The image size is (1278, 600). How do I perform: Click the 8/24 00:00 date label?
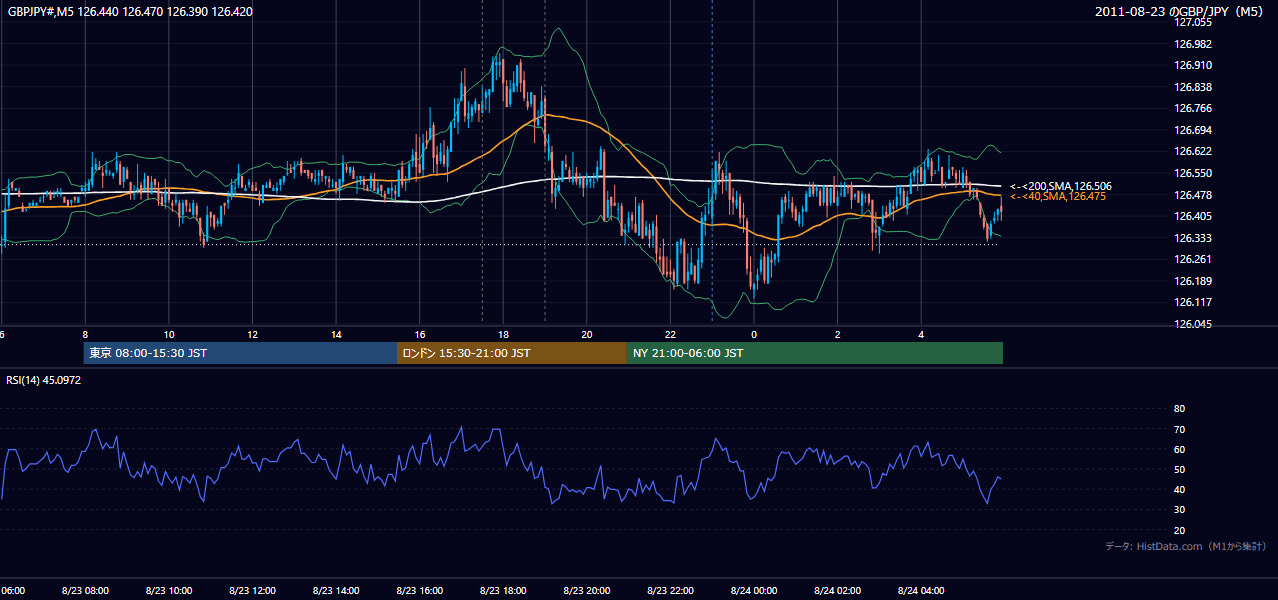754,591
